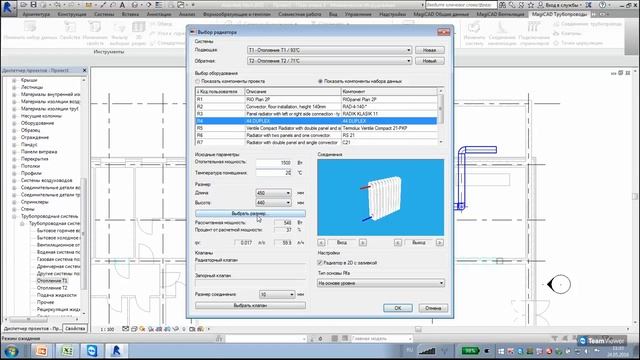Open the Insert ribbon tab

click(130, 14)
